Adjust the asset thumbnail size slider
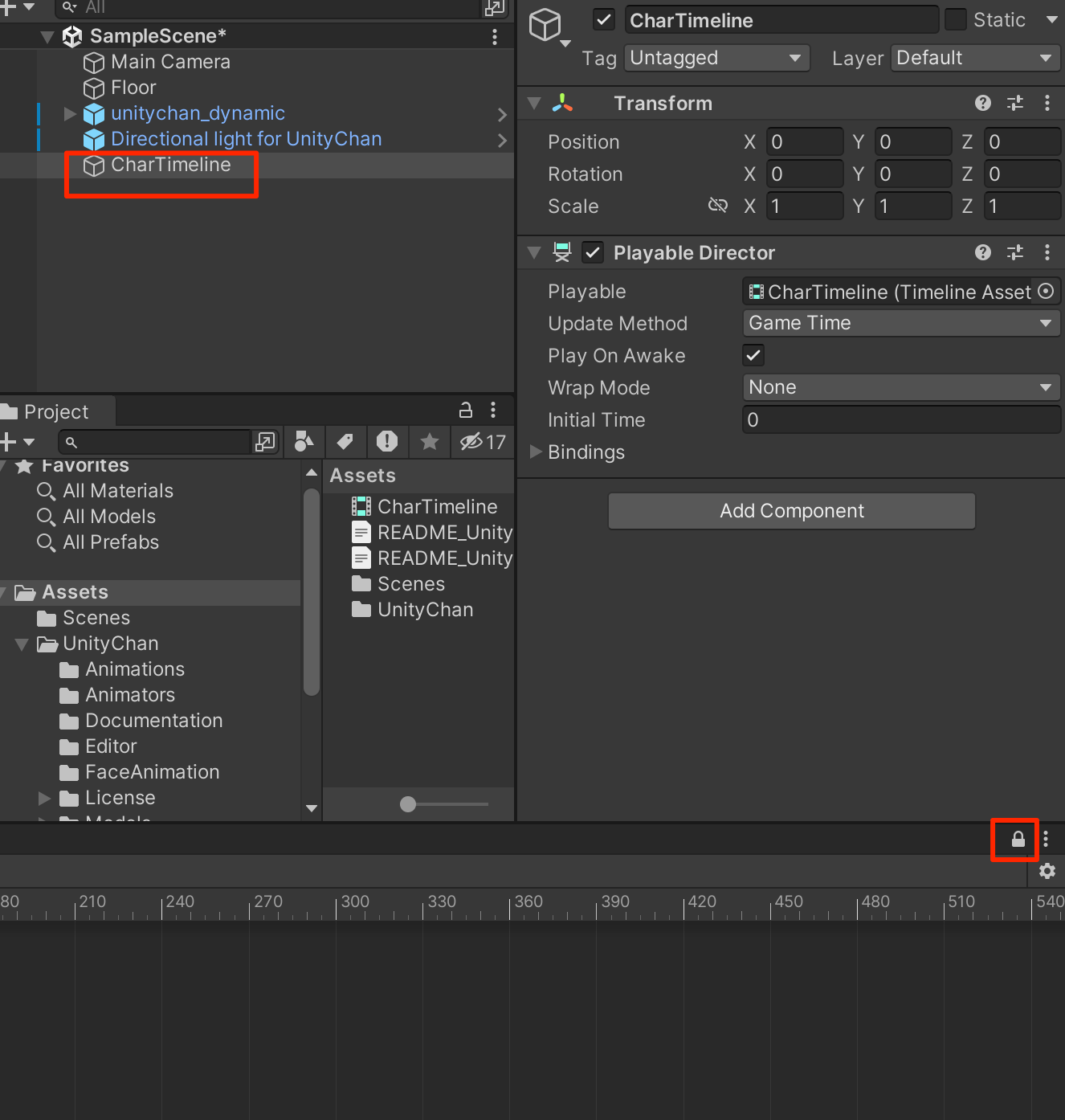The image size is (1065, 1120). click(408, 804)
